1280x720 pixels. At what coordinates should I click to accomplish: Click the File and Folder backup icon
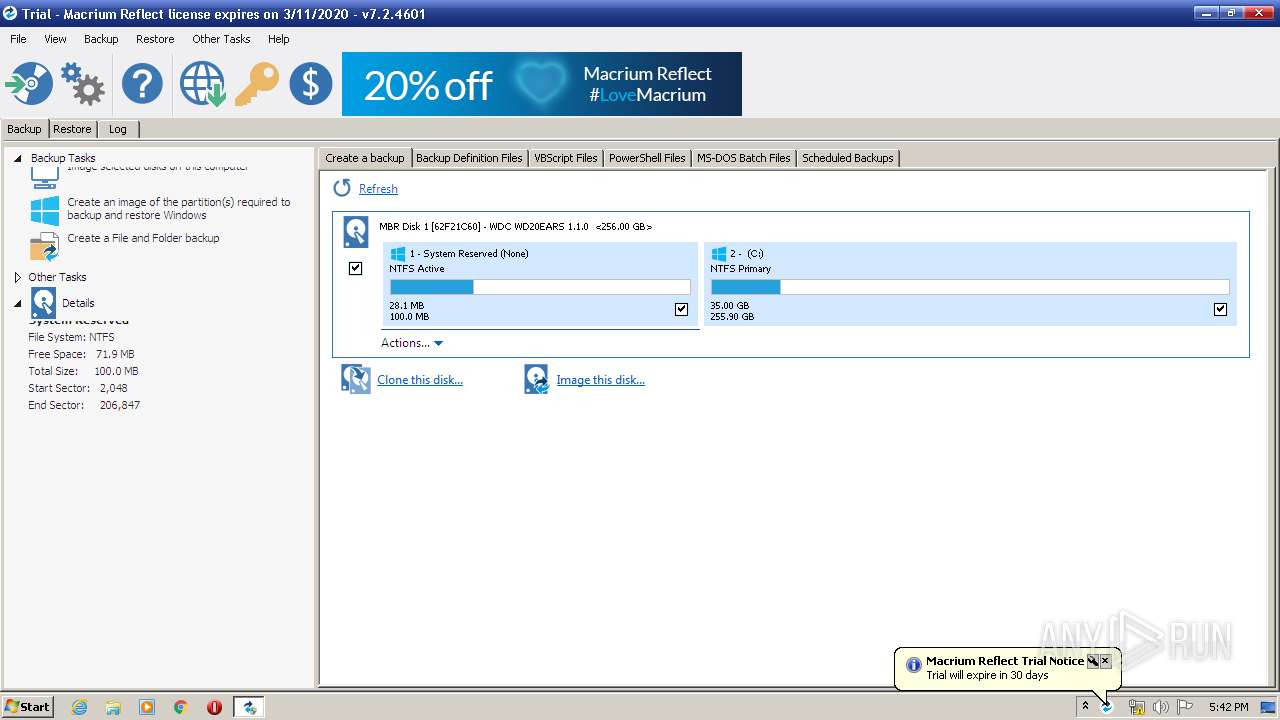tap(44, 246)
